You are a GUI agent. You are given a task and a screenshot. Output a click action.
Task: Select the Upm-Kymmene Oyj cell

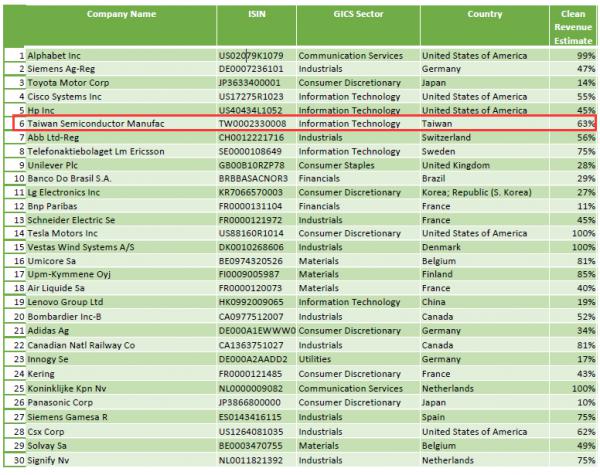click(x=121, y=274)
